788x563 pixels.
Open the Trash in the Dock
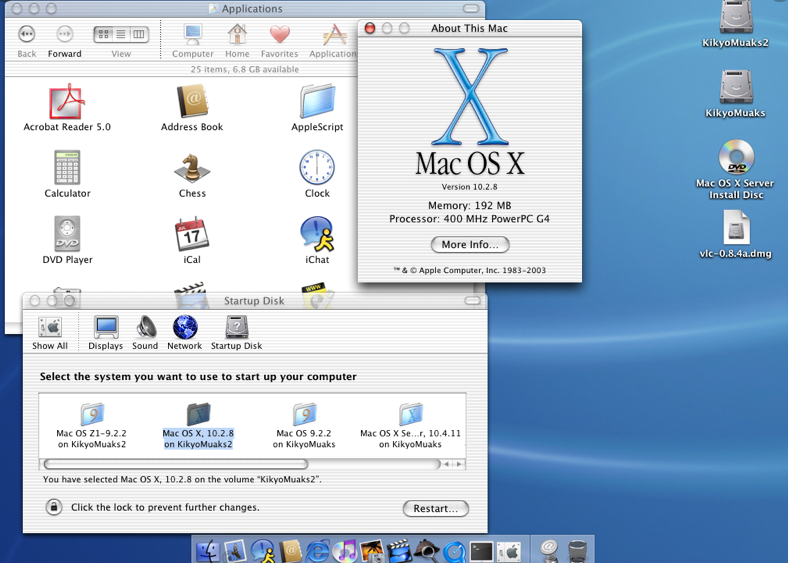click(577, 551)
